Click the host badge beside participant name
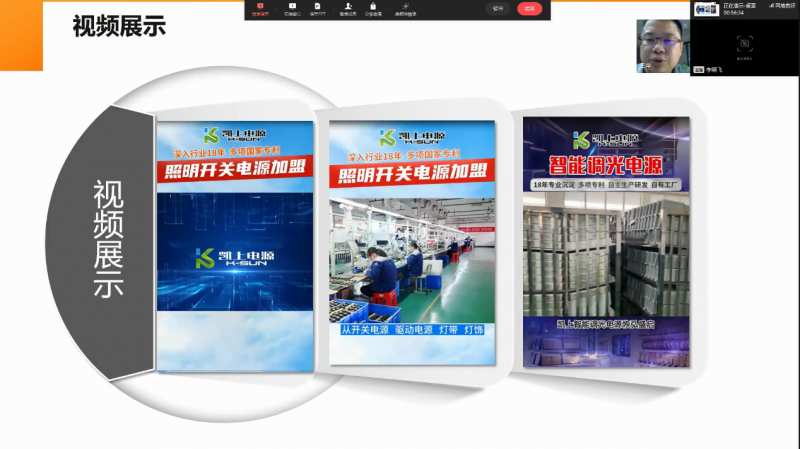This screenshot has width=800, height=449. click(x=699, y=69)
